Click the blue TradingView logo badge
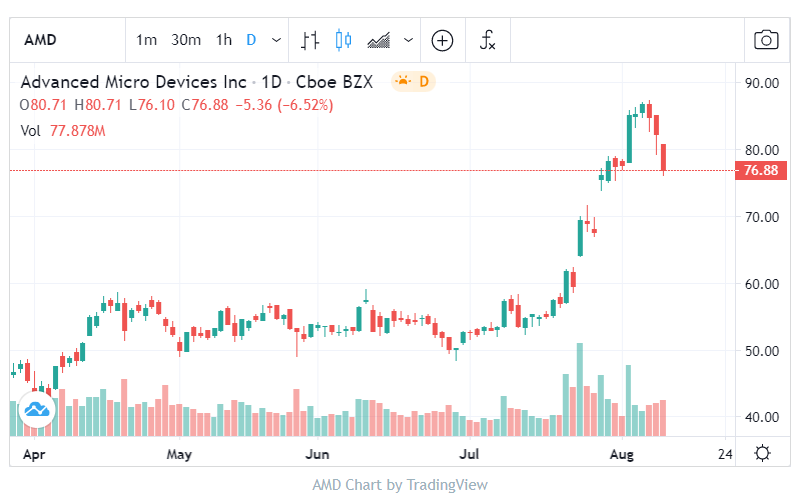This screenshot has width=802, height=497. click(36, 409)
